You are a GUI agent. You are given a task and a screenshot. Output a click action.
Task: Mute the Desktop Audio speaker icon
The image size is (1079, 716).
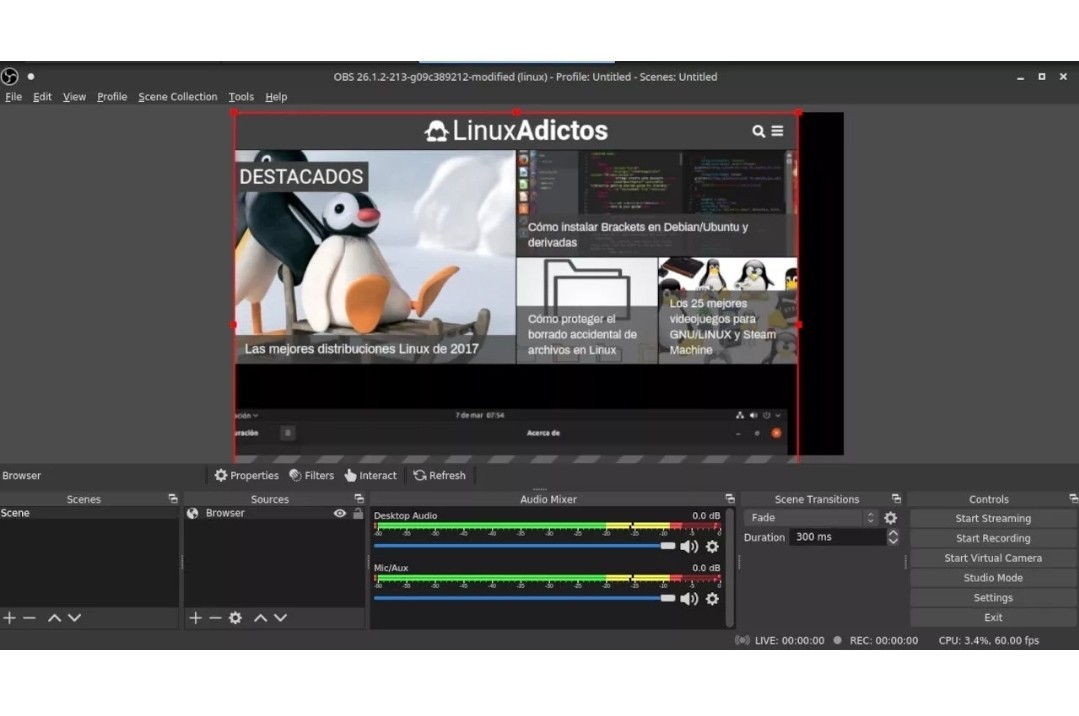click(x=689, y=546)
